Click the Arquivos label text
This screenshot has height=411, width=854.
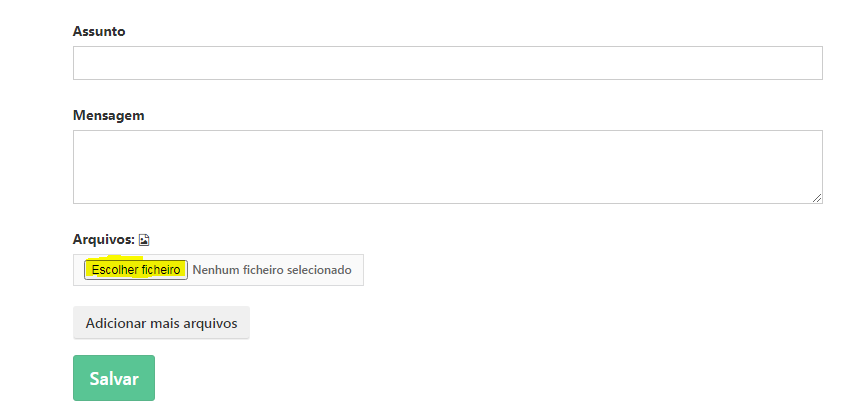point(103,239)
